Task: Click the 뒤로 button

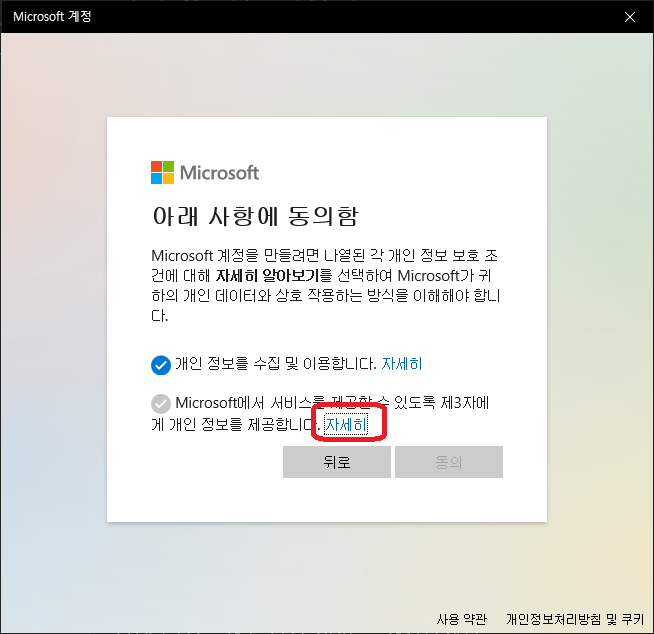Action: point(337,462)
